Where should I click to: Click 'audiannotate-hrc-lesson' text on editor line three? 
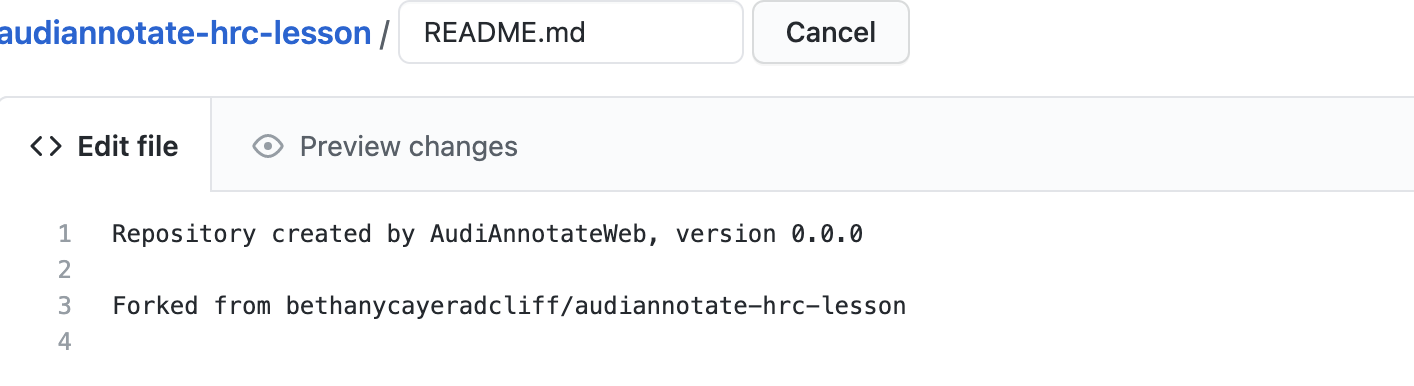click(741, 306)
